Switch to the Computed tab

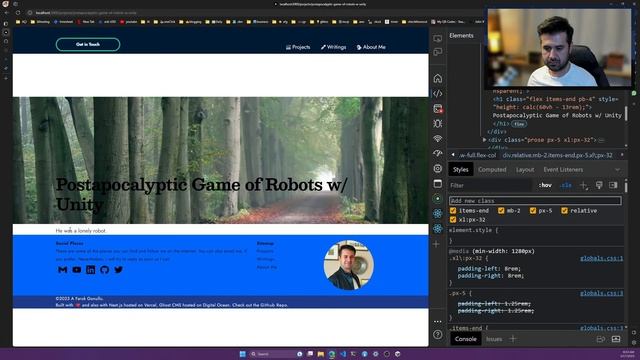(492, 170)
